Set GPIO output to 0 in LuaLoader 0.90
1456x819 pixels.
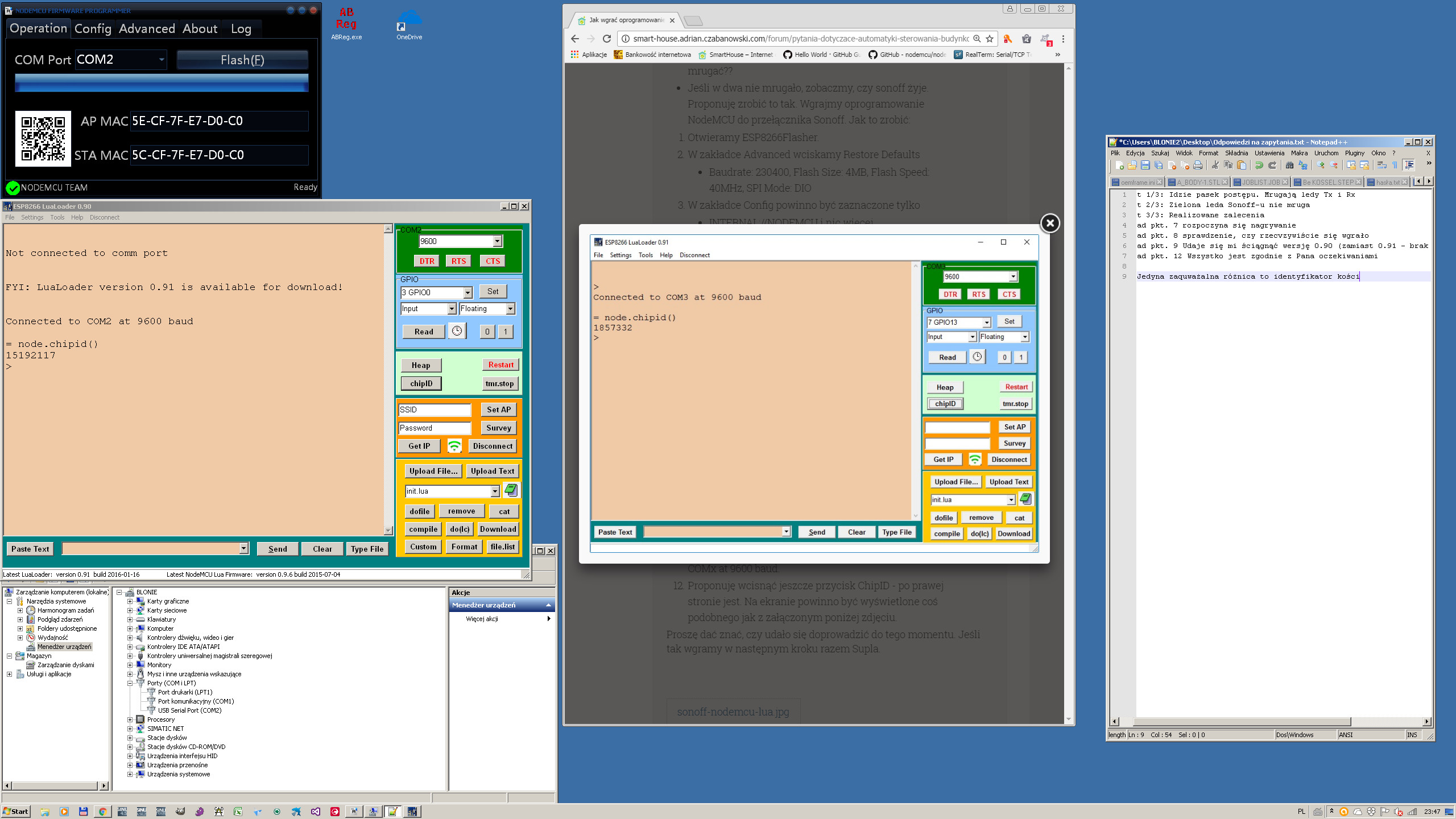point(487,332)
